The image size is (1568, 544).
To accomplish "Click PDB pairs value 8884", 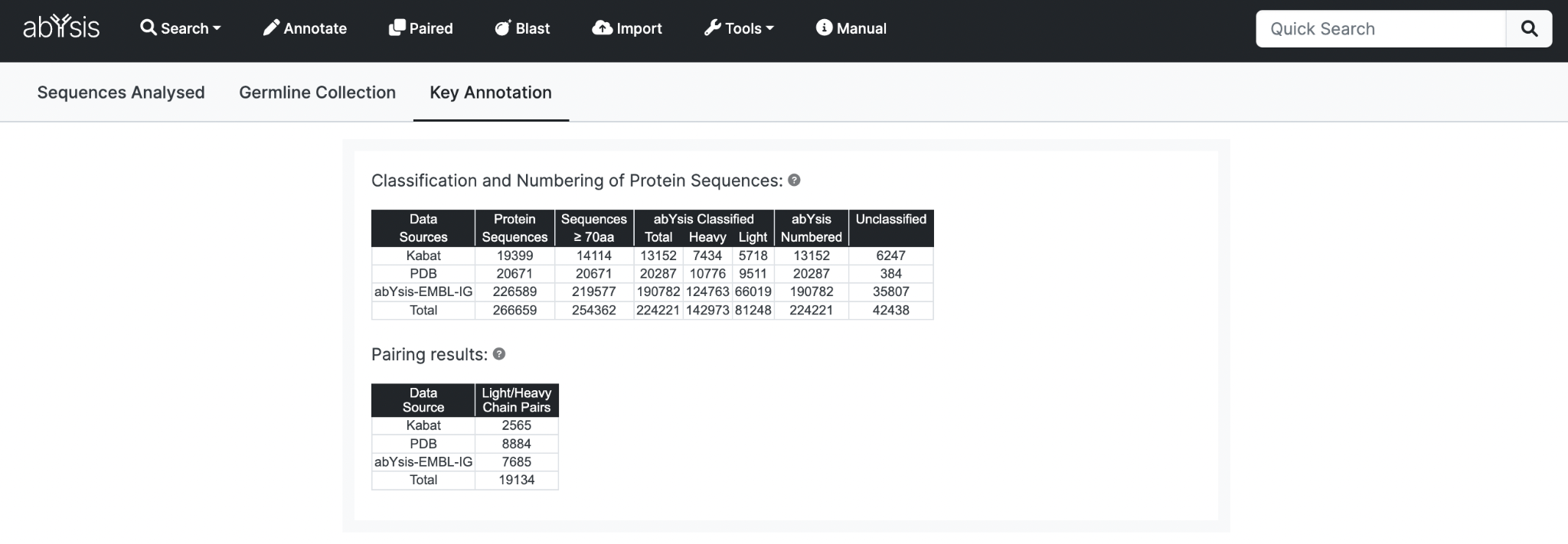I will pos(517,444).
